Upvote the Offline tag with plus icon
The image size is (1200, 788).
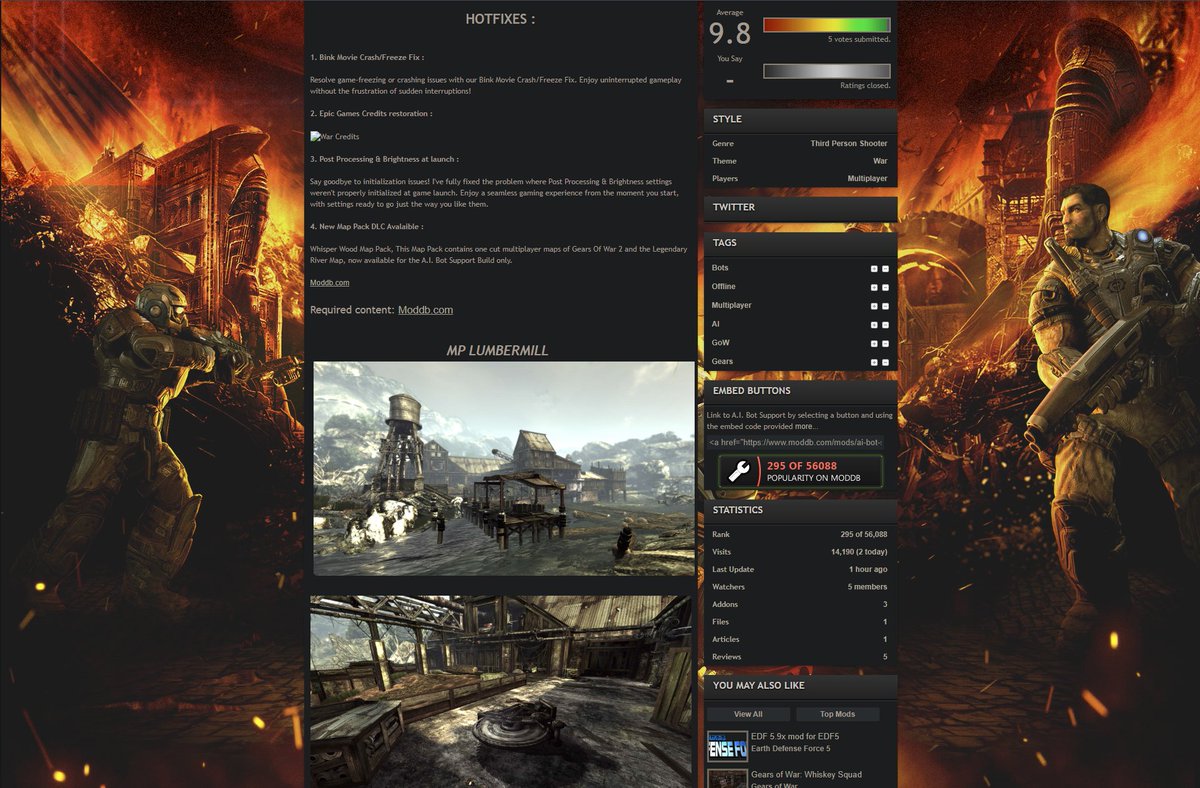(873, 287)
